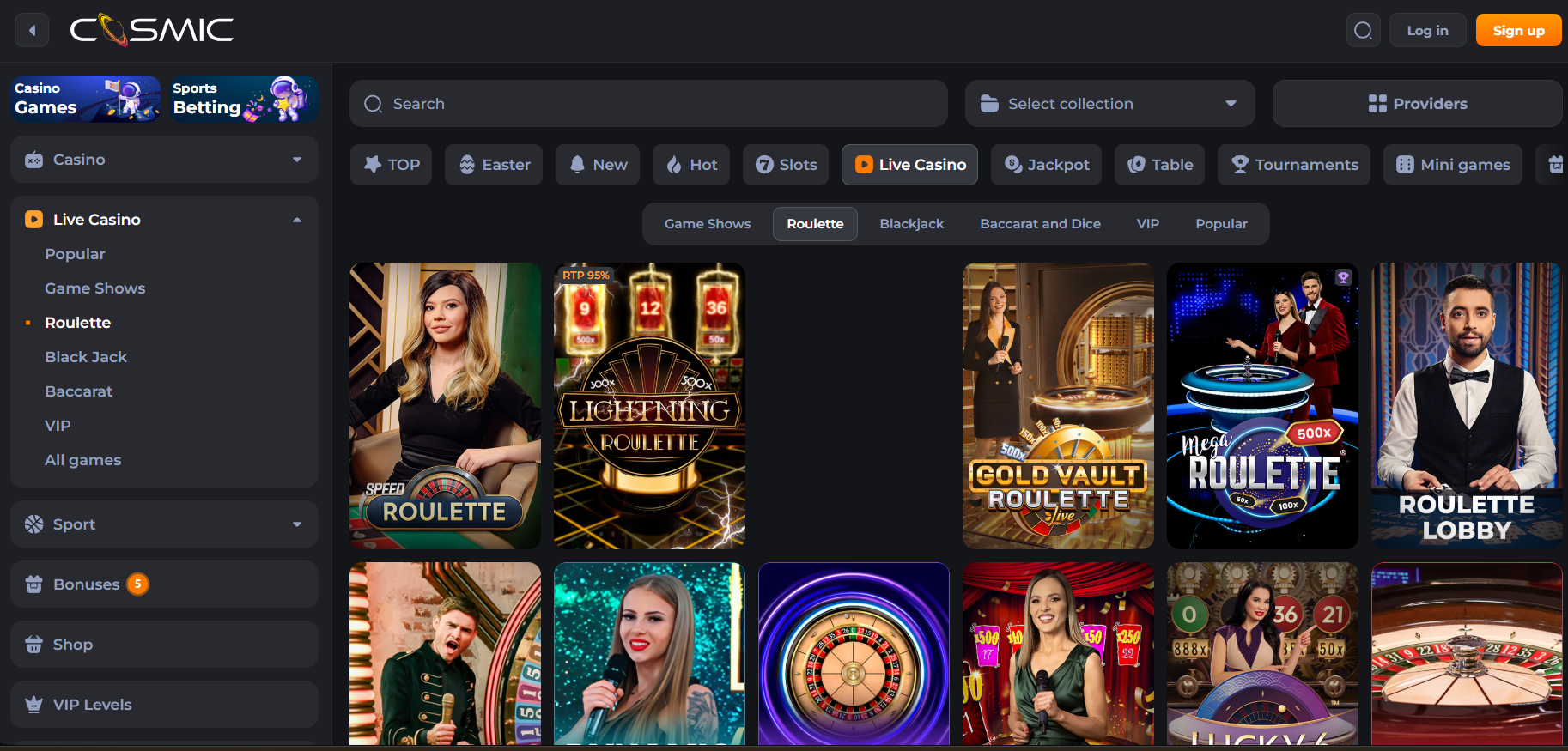Screen dimensions: 1568x751
Task: Open the Mega Roulette 500x game tile
Action: tap(1262, 406)
